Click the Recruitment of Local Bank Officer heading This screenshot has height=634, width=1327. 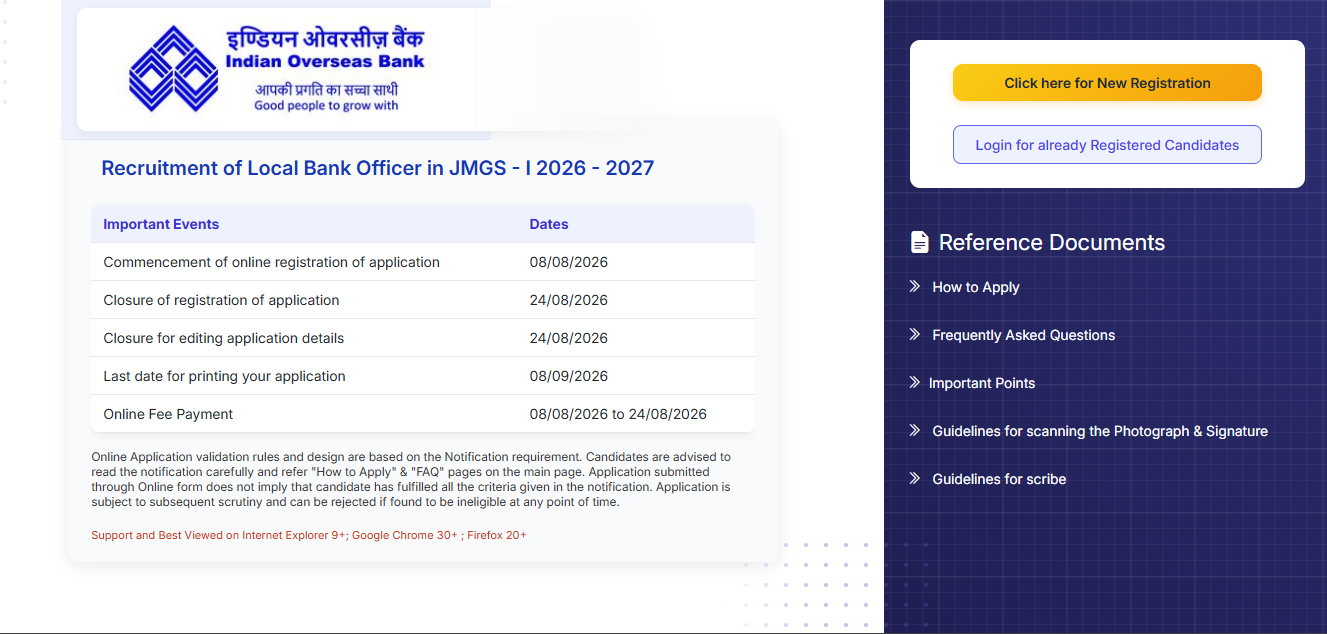pyautogui.click(x=378, y=168)
